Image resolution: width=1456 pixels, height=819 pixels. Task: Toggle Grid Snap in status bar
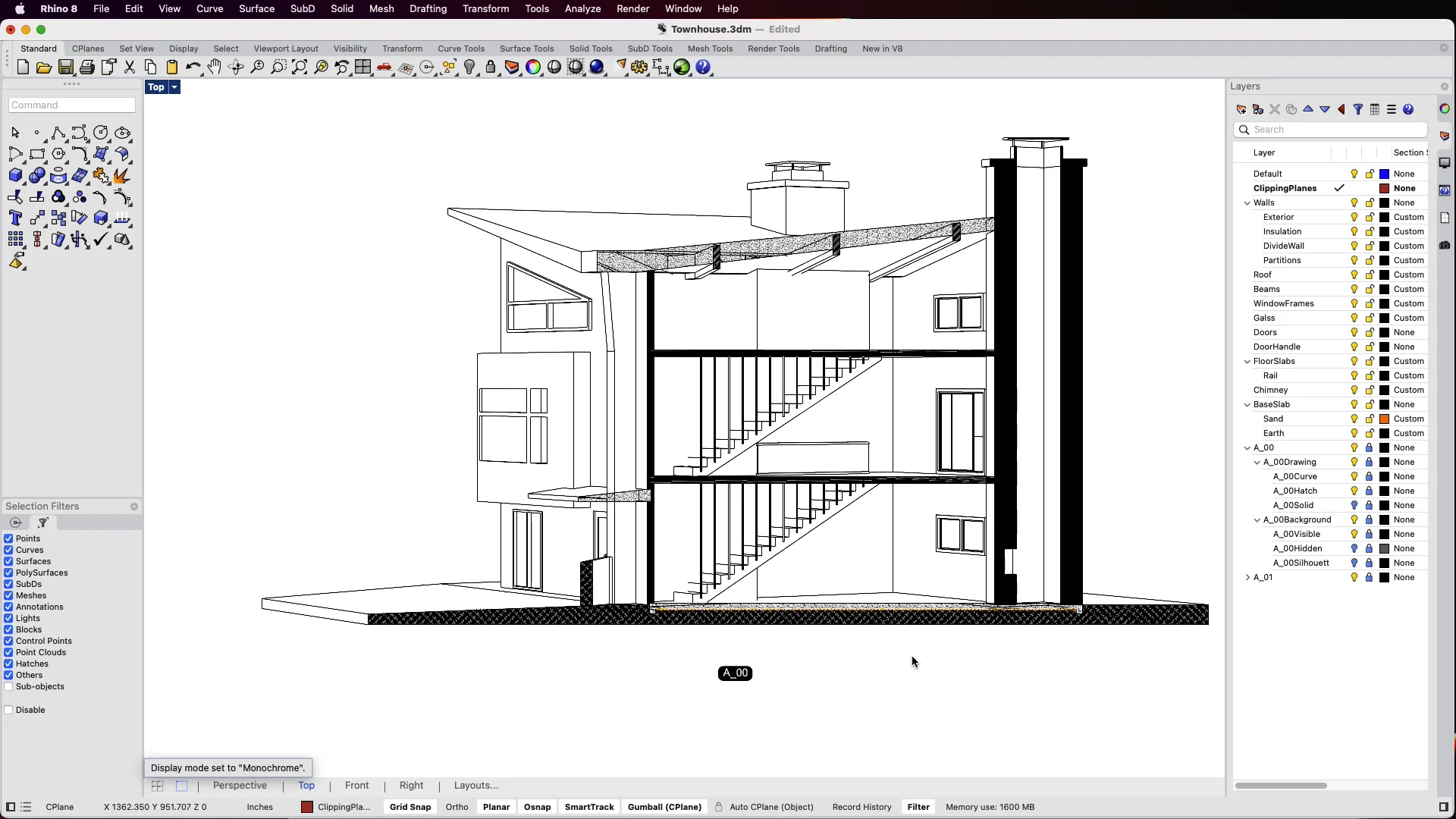click(410, 807)
